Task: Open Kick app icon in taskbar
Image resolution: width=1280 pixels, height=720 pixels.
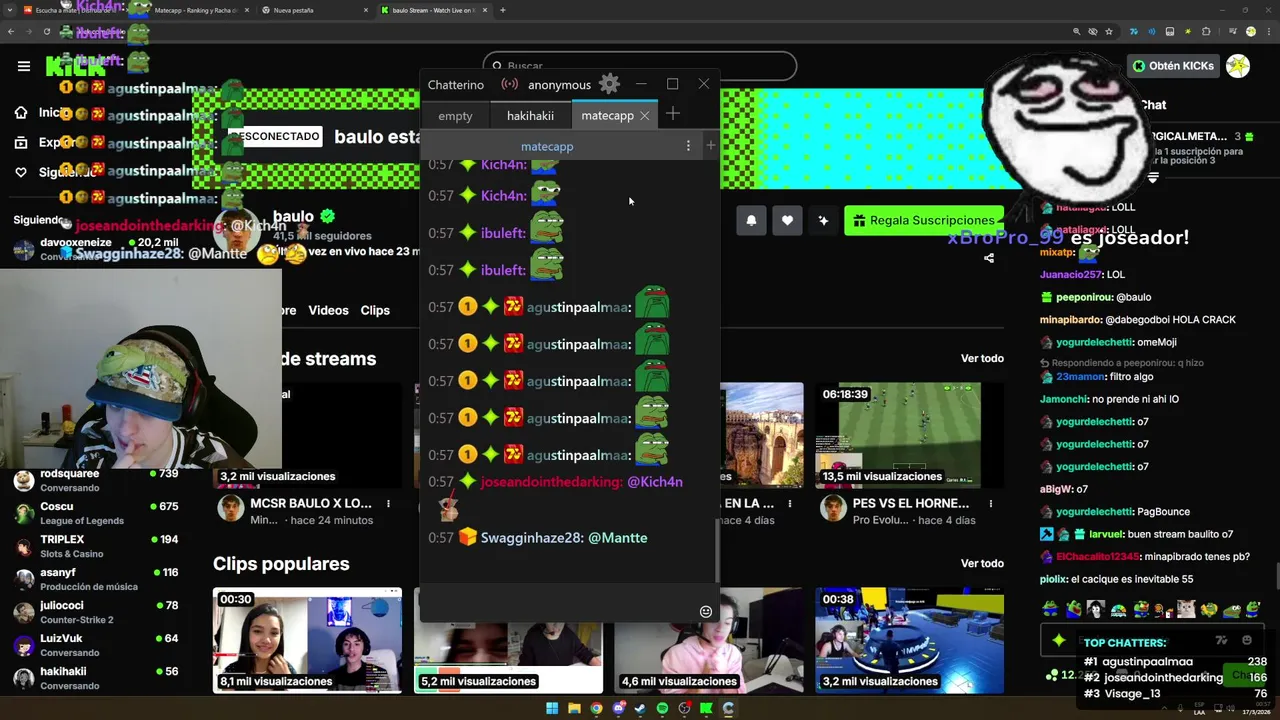Action: point(706,708)
